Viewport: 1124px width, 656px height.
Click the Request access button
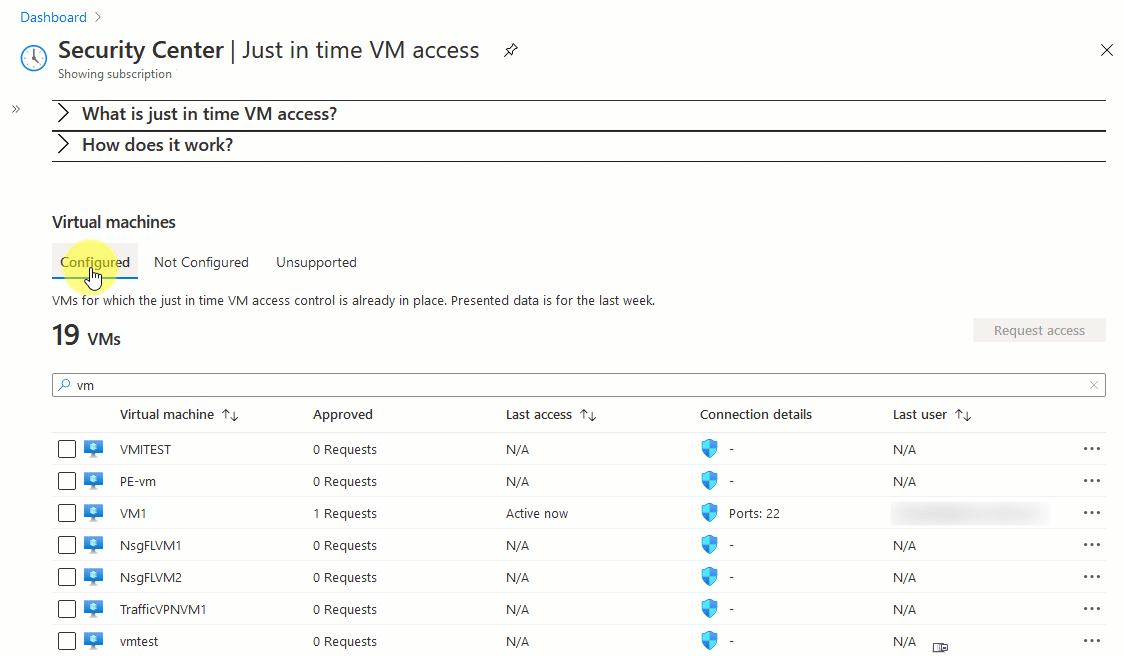[x=1039, y=331]
